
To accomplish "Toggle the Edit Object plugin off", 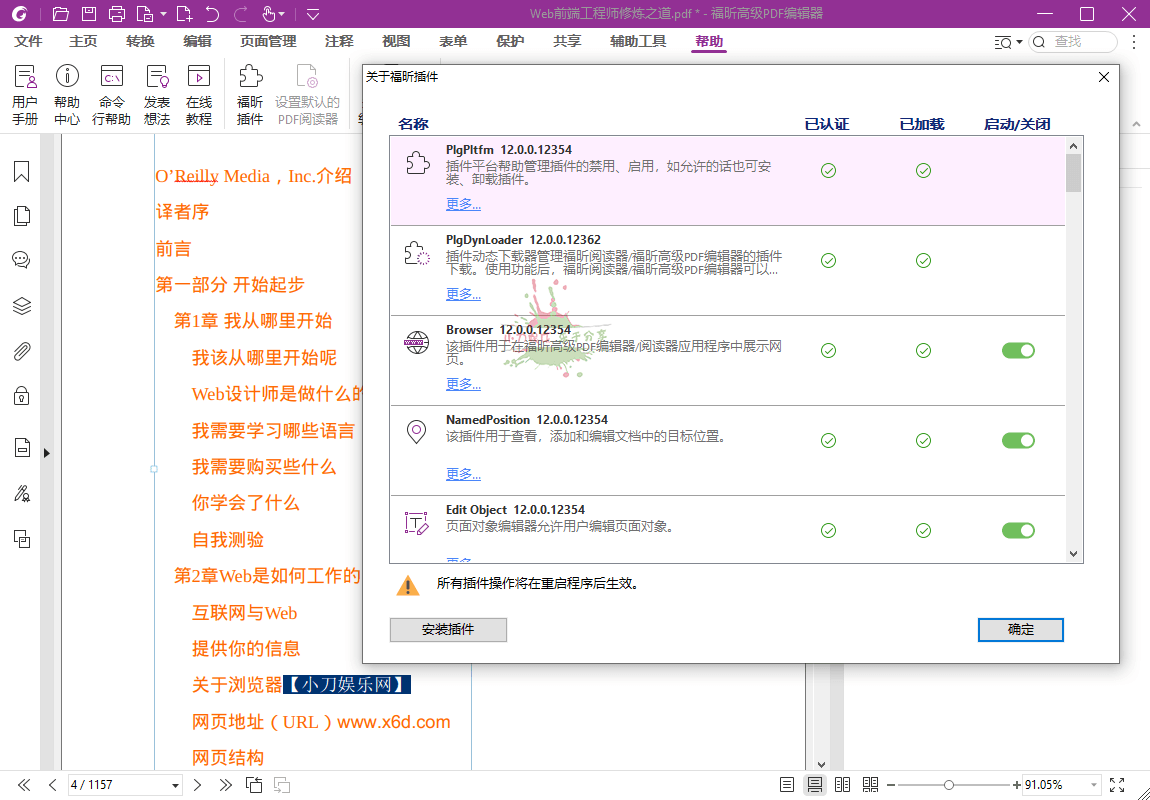I will point(1018,530).
